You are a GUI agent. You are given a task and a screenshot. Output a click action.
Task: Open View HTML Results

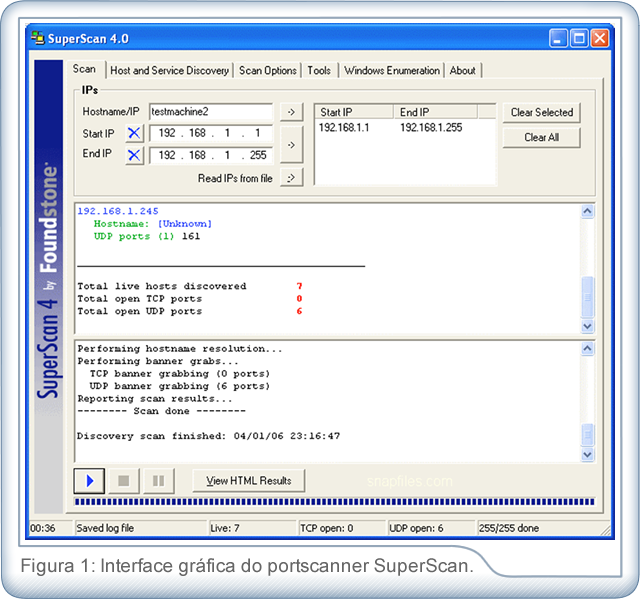pos(249,481)
